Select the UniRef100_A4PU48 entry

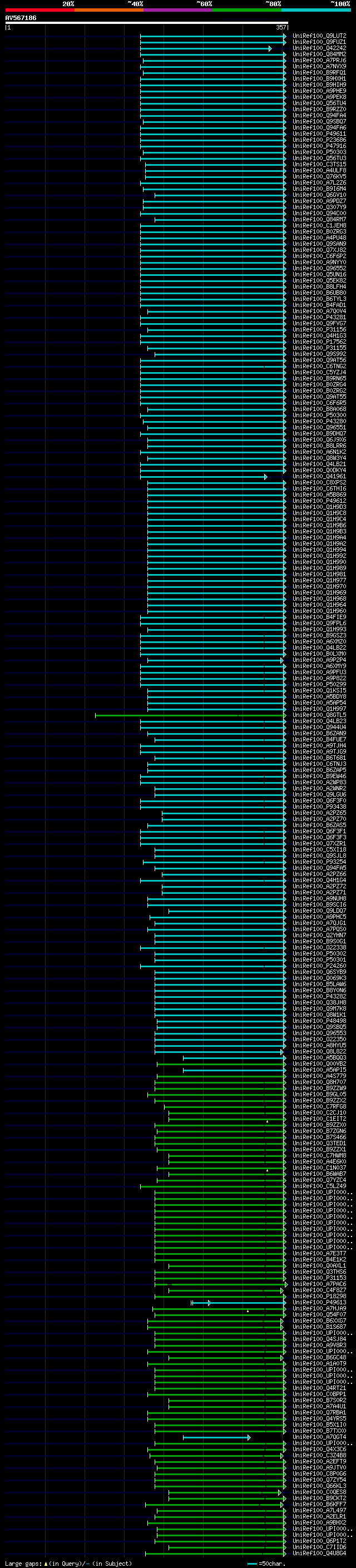pyautogui.click(x=319, y=238)
